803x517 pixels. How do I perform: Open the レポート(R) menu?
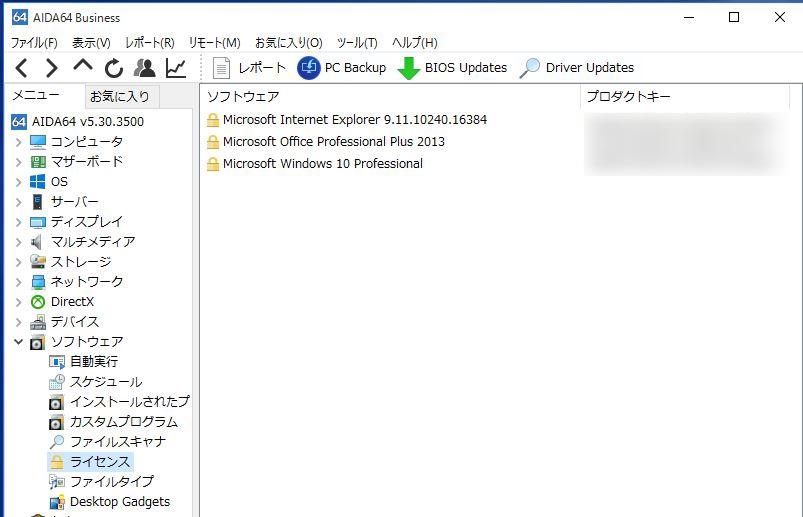pos(150,42)
